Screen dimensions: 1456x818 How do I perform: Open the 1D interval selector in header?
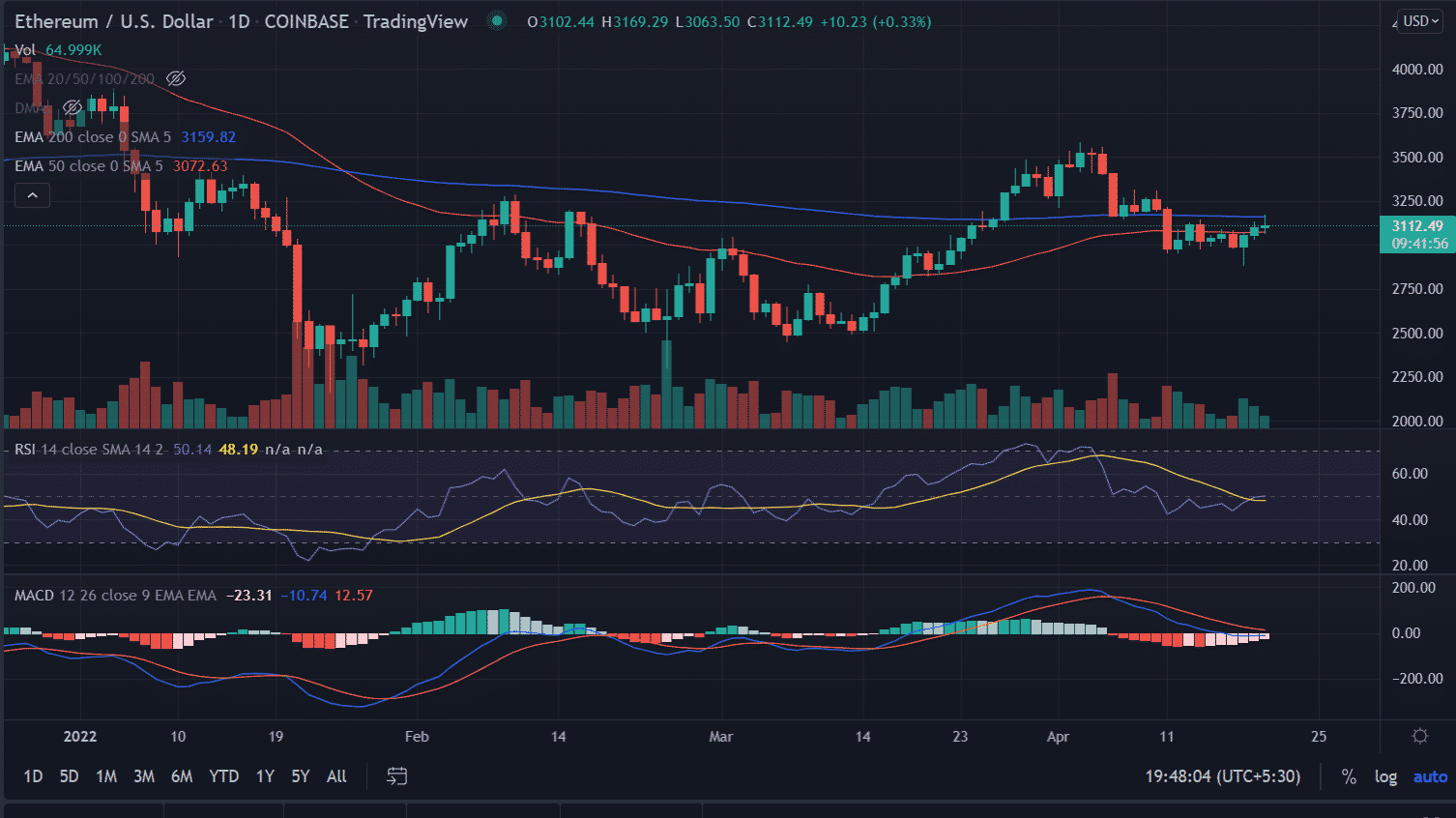(x=239, y=21)
